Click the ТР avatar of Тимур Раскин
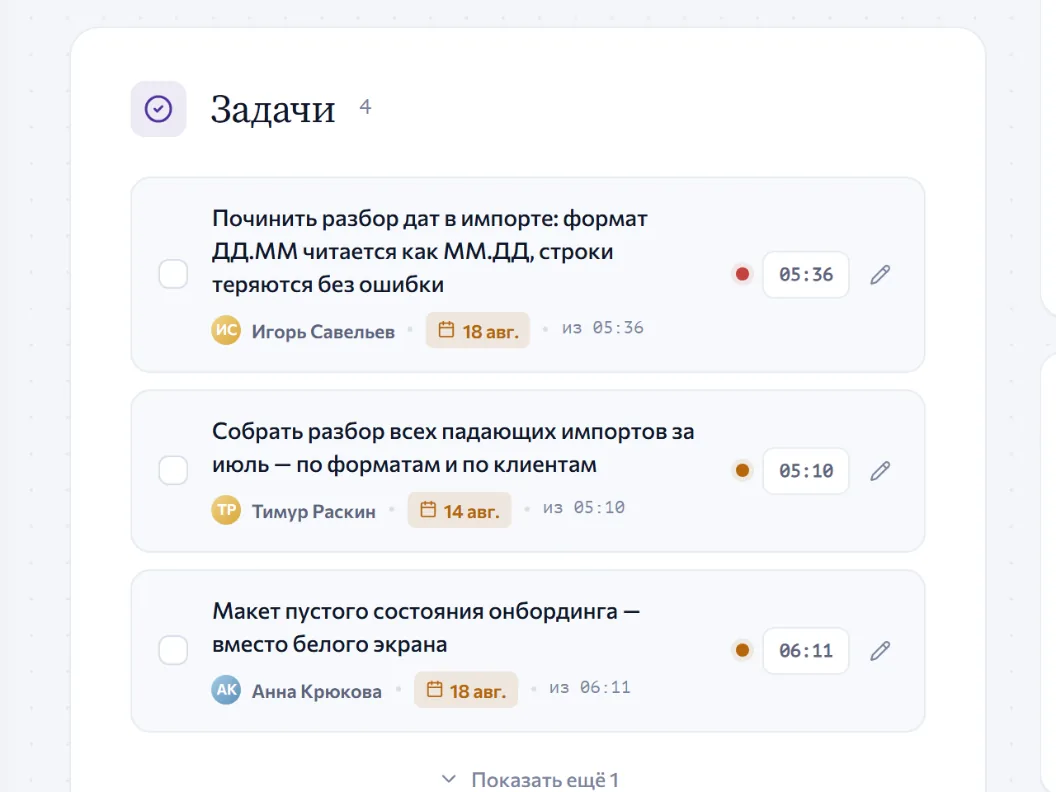This screenshot has width=1056, height=792. 226,510
